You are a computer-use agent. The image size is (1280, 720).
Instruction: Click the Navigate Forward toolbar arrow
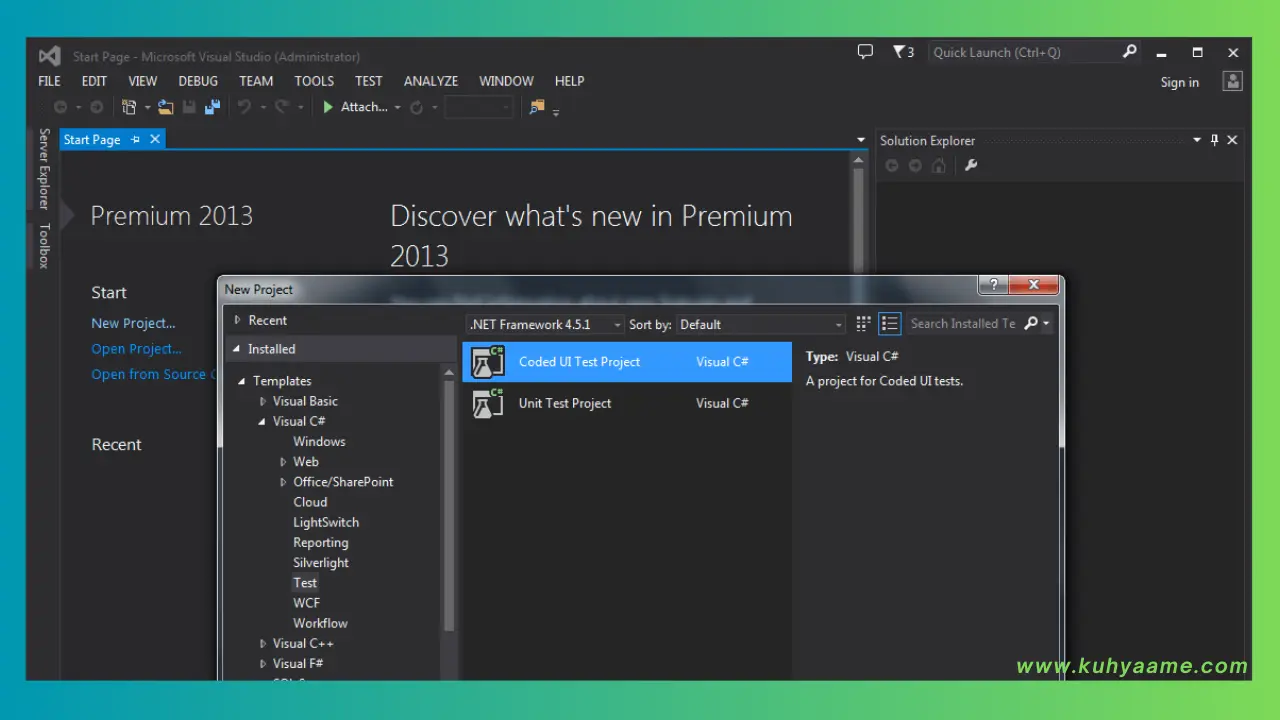97,107
